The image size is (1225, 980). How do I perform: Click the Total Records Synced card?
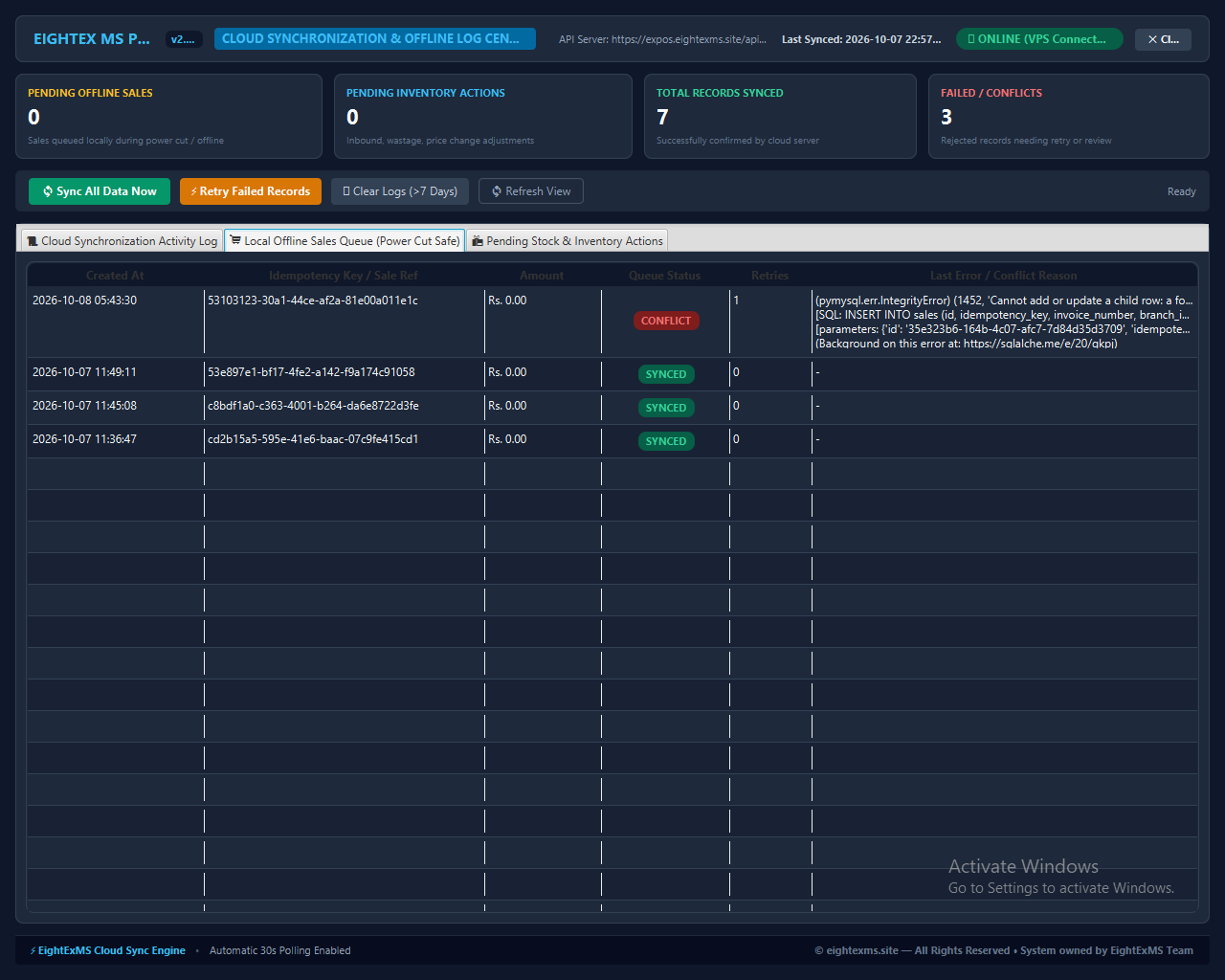click(780, 116)
